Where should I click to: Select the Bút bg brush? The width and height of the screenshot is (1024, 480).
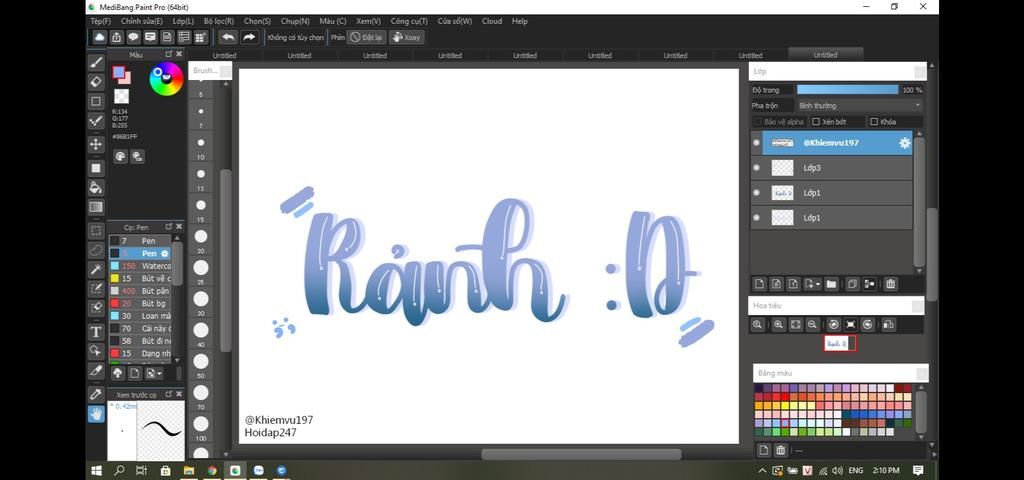click(x=140, y=303)
